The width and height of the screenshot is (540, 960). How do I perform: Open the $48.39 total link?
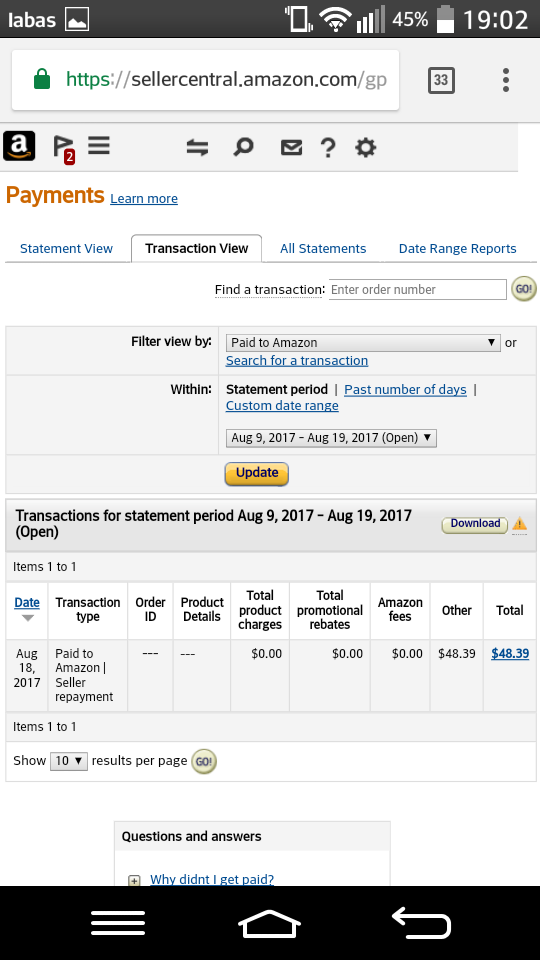click(x=510, y=653)
